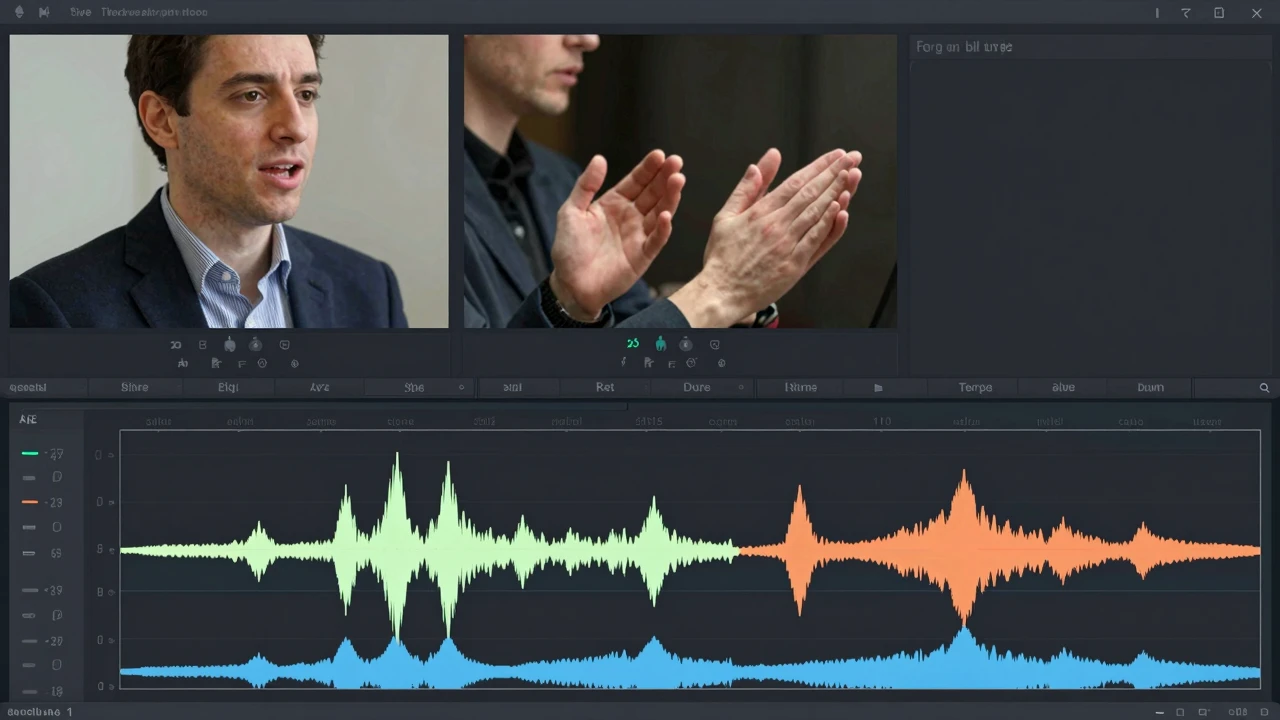1280x720 pixels.
Task: Click the 'Forg an bil urse' panel header
Action: (964, 47)
